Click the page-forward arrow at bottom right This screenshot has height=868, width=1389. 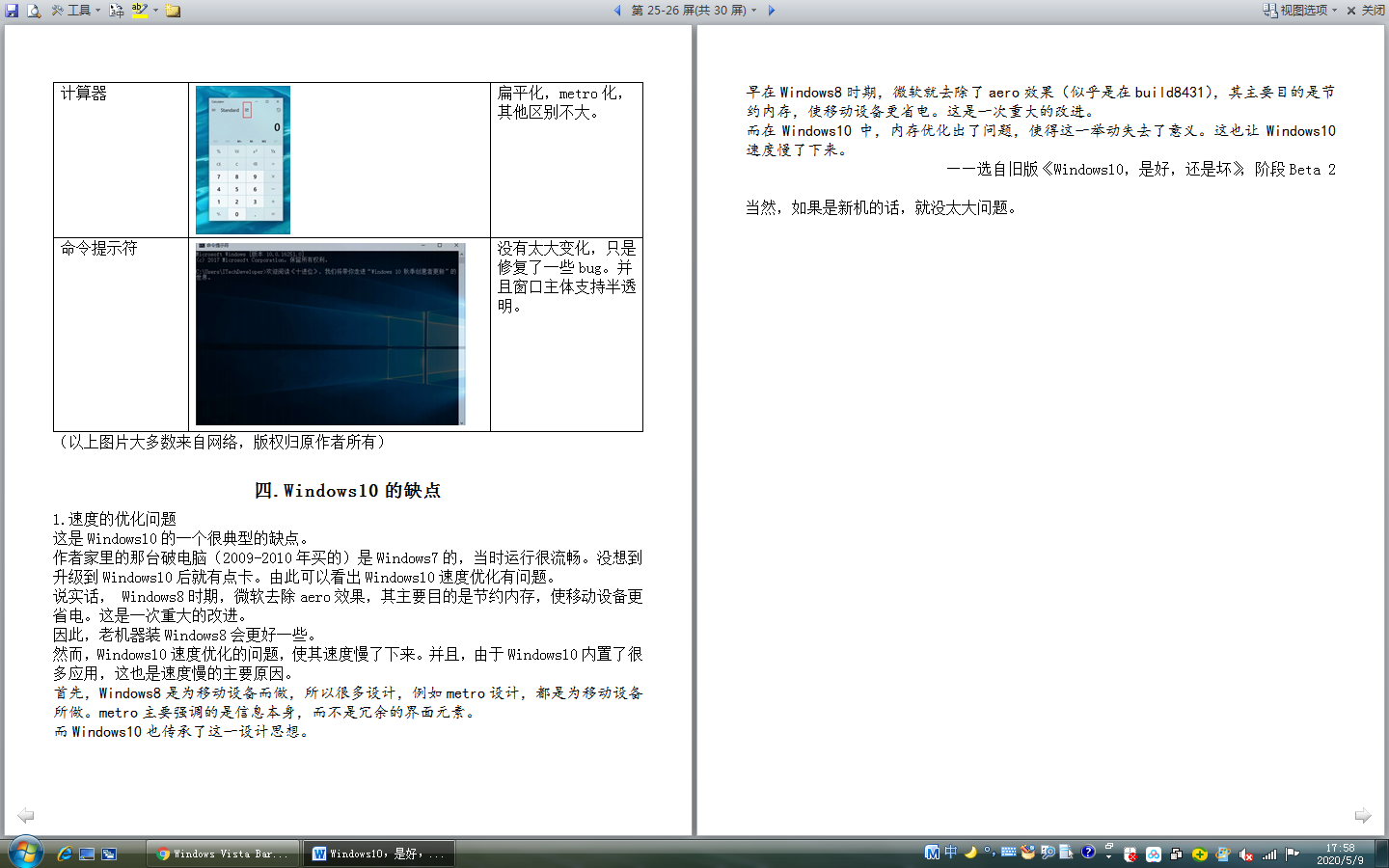point(1362,815)
